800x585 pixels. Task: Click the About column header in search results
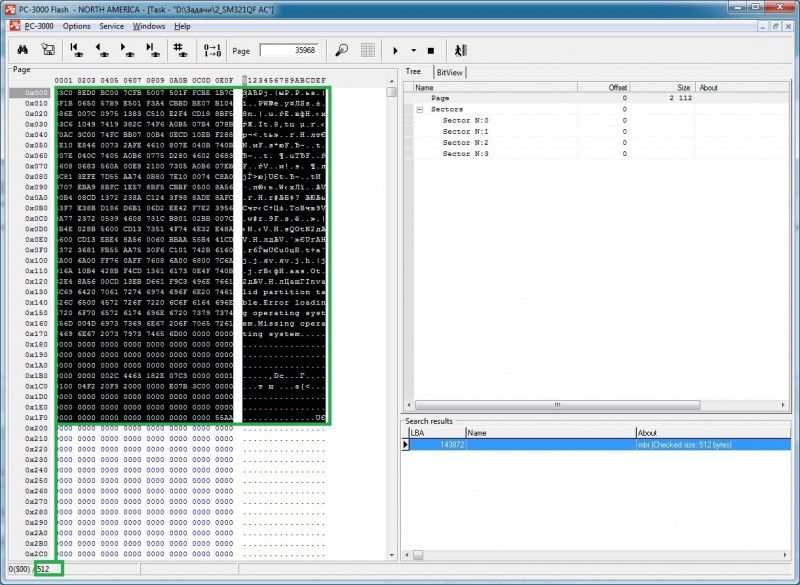click(713, 433)
